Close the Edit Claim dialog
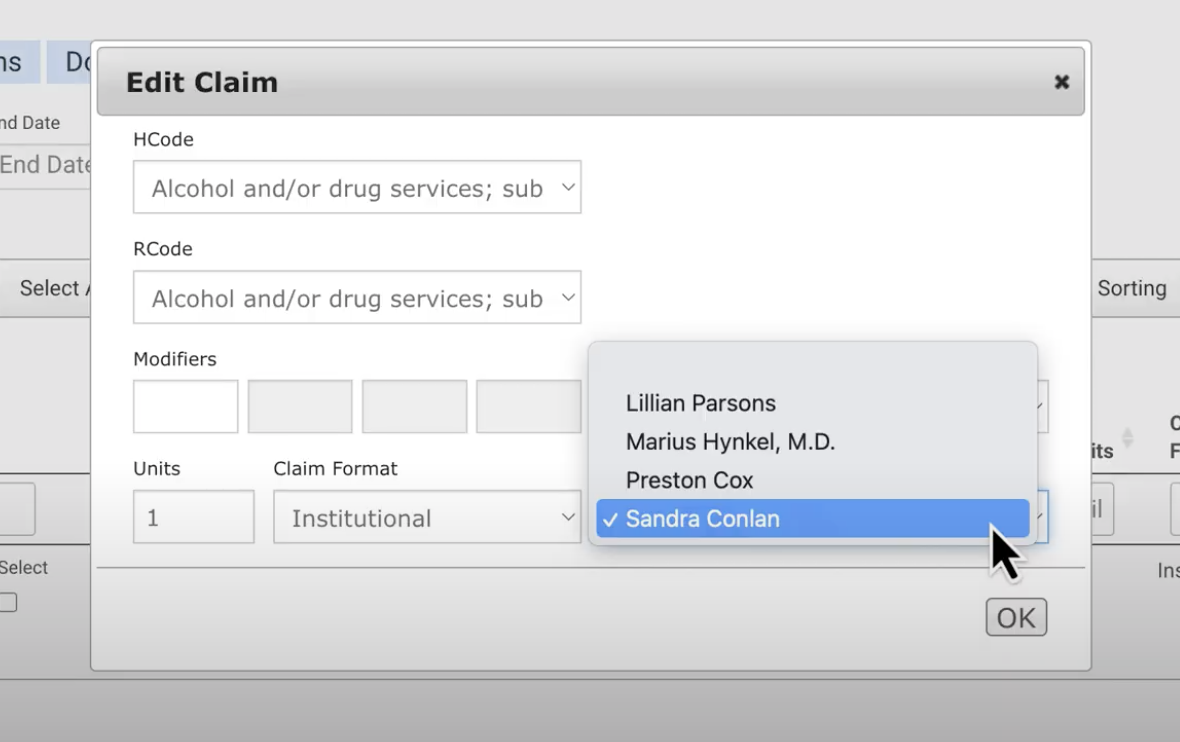 [1061, 81]
